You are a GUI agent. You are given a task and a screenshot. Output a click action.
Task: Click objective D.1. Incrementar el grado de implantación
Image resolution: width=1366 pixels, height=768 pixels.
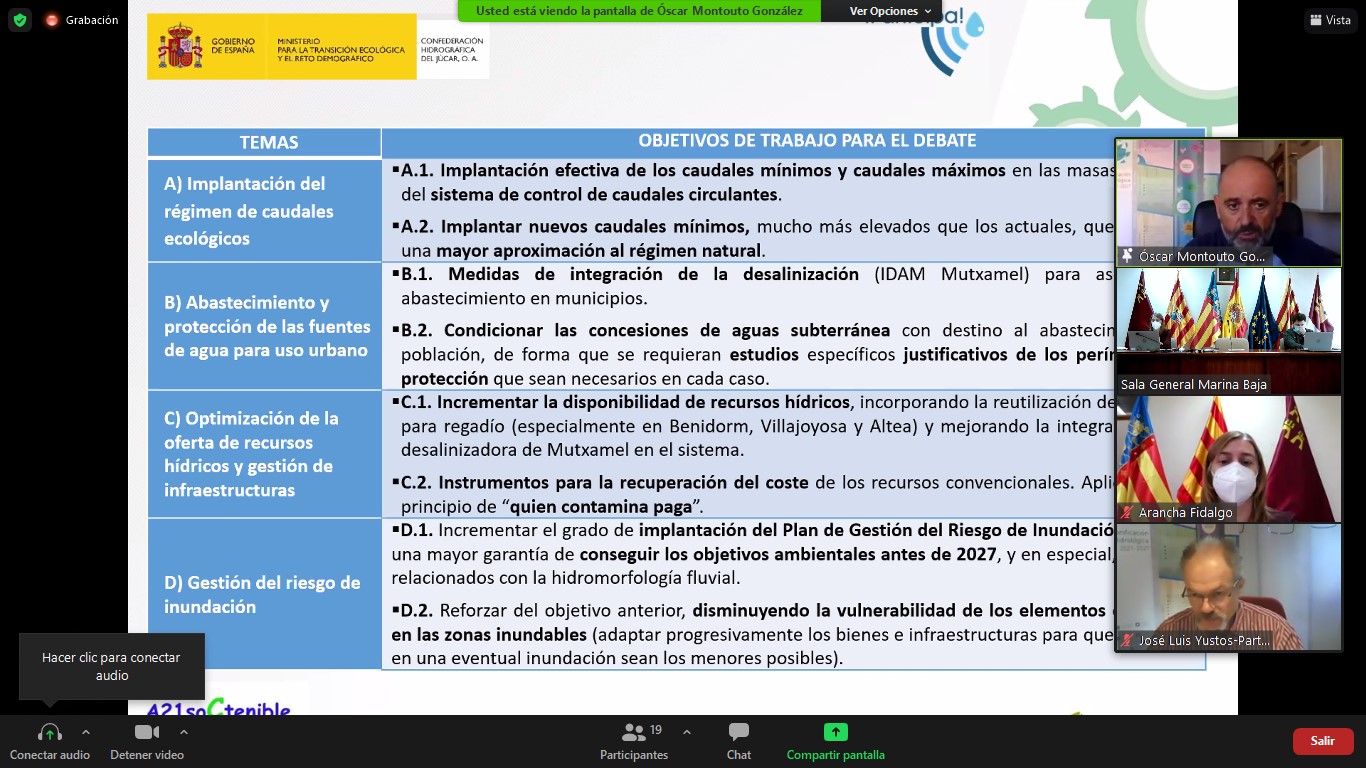click(754, 553)
